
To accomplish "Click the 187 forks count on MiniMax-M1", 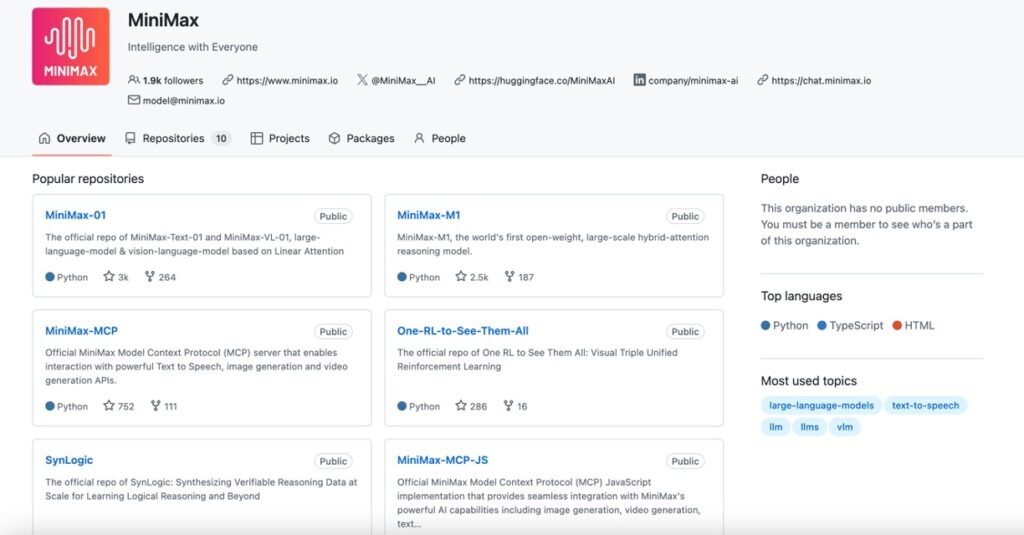I will [x=526, y=277].
